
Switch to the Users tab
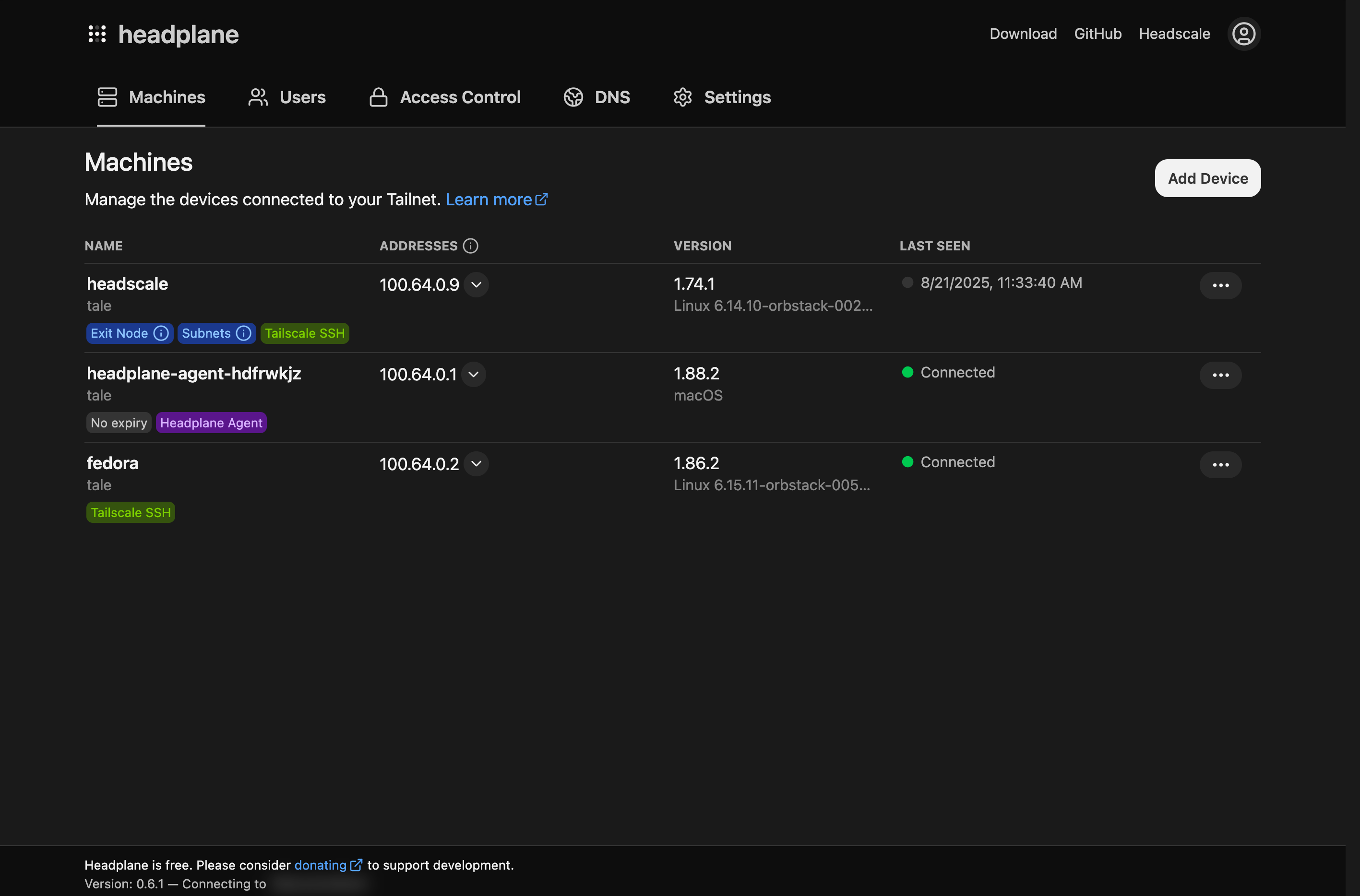click(287, 97)
